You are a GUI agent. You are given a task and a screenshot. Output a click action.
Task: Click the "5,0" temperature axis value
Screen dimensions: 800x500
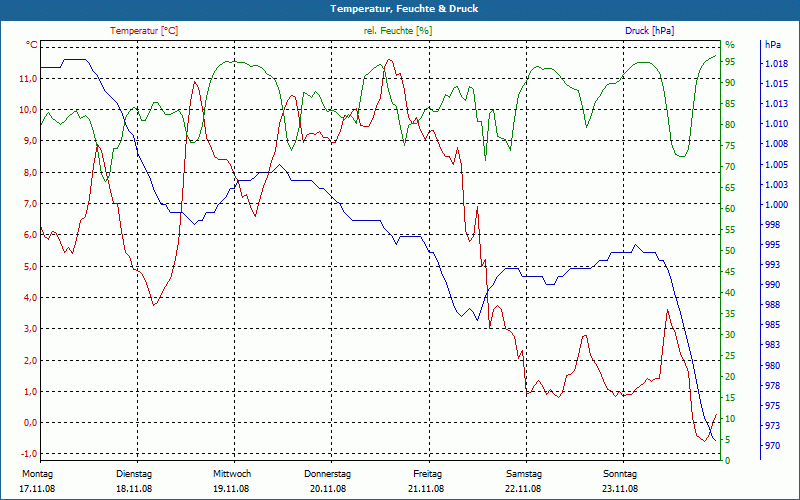click(30, 266)
